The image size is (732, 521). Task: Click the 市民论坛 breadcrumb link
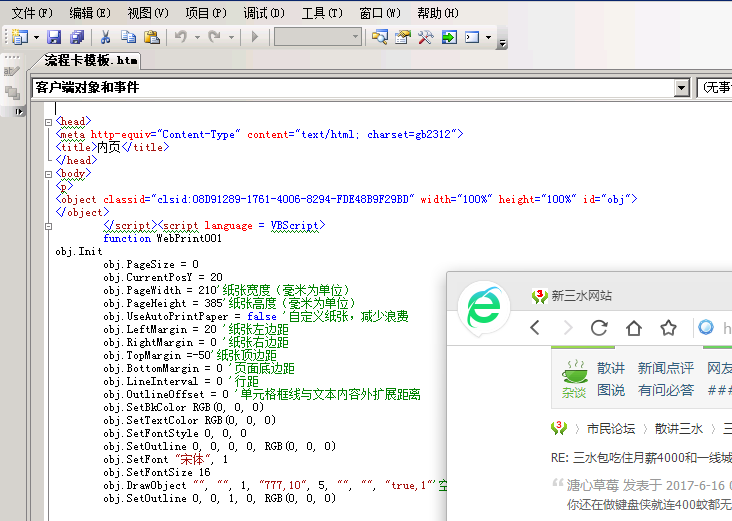pos(610,428)
